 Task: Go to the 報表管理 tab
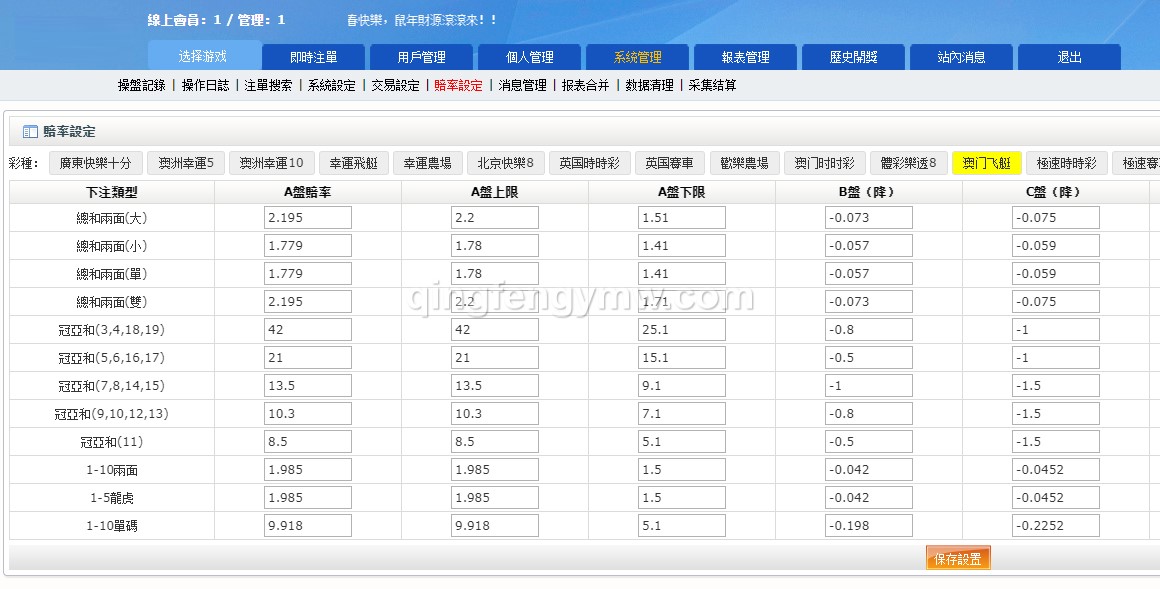coord(745,57)
